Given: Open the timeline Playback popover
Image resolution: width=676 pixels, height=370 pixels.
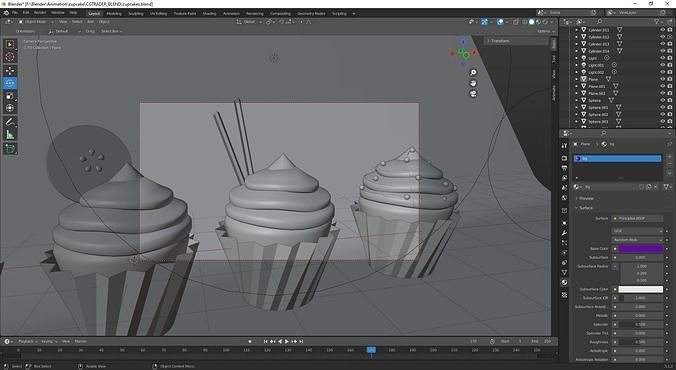Looking at the screenshot, I should [27, 341].
